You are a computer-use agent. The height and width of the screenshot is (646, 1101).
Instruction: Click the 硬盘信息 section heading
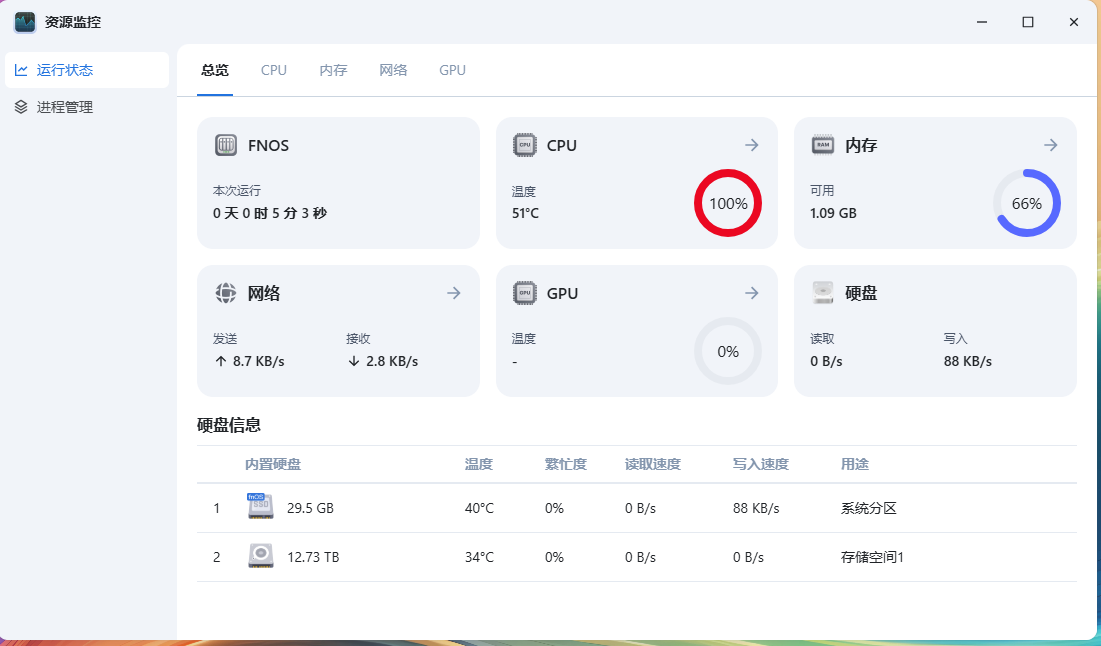coord(229,425)
